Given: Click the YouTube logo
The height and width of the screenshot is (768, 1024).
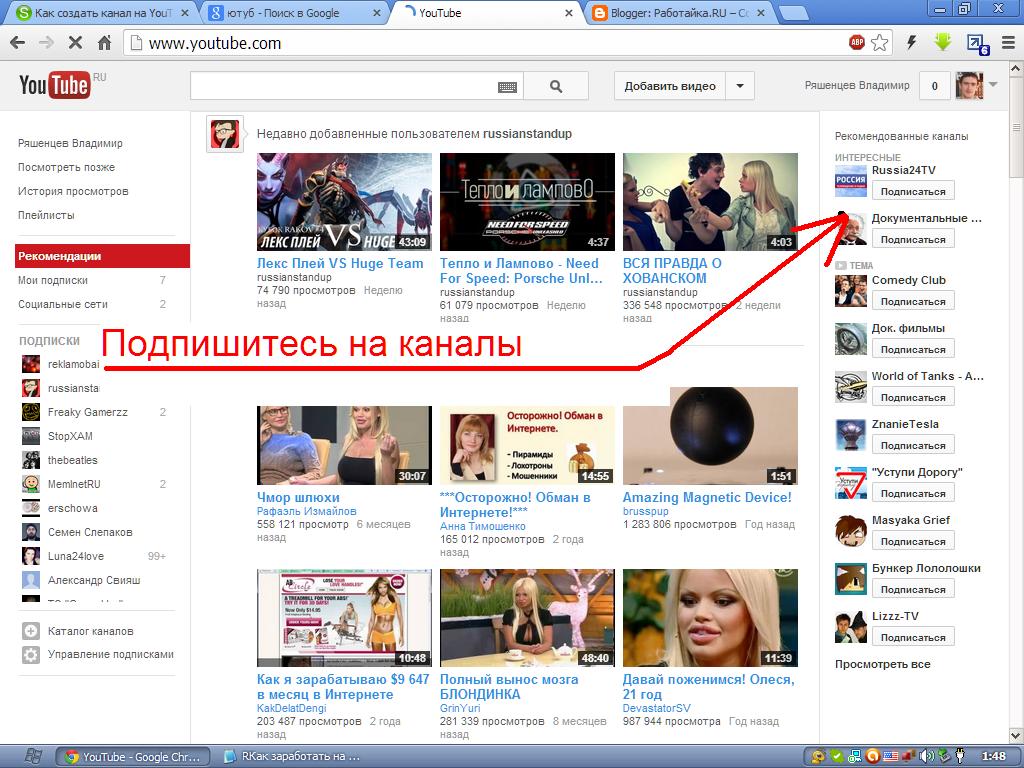Looking at the screenshot, I should [55, 85].
